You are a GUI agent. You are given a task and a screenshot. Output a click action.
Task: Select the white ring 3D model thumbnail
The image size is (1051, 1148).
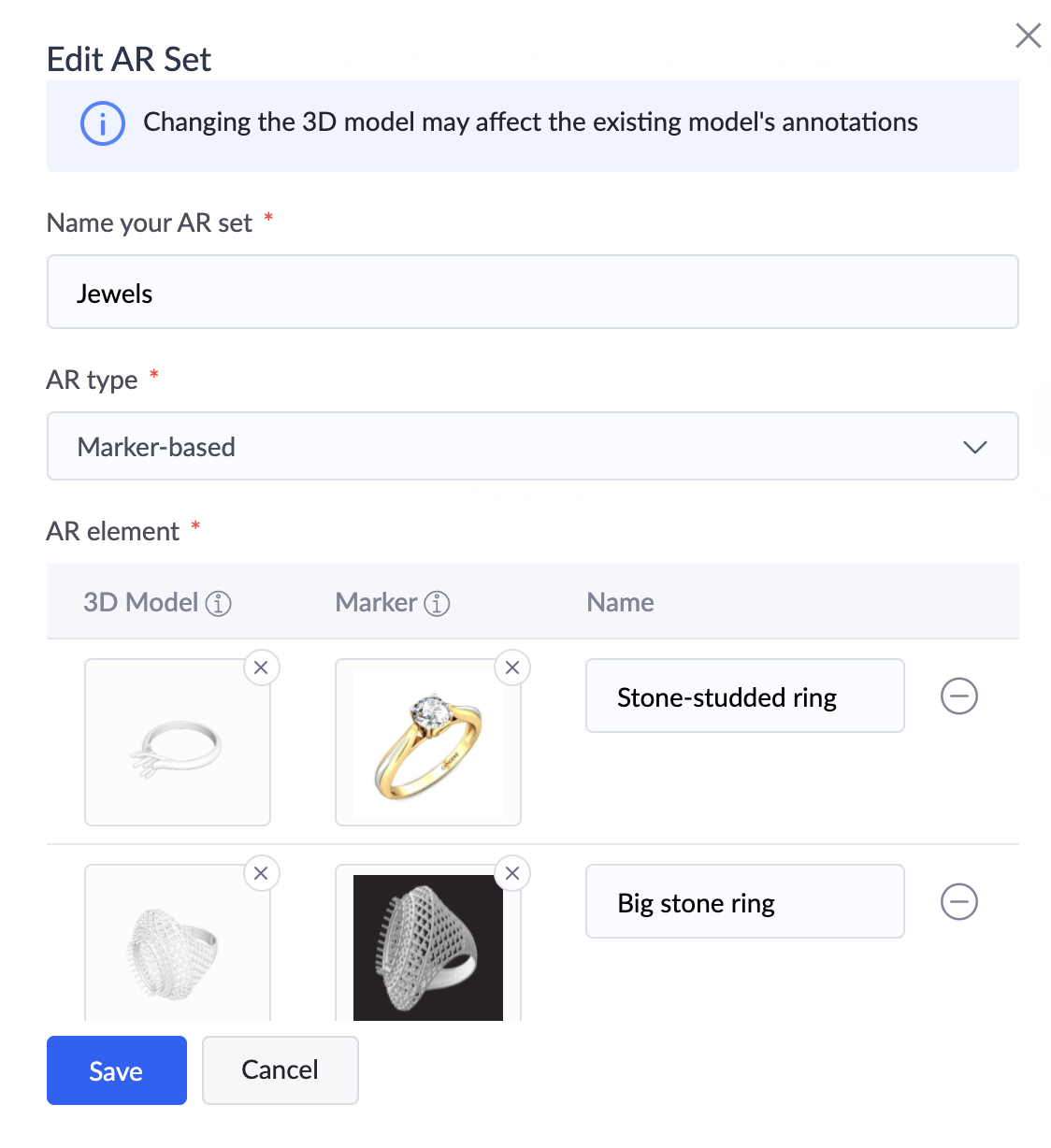(178, 742)
